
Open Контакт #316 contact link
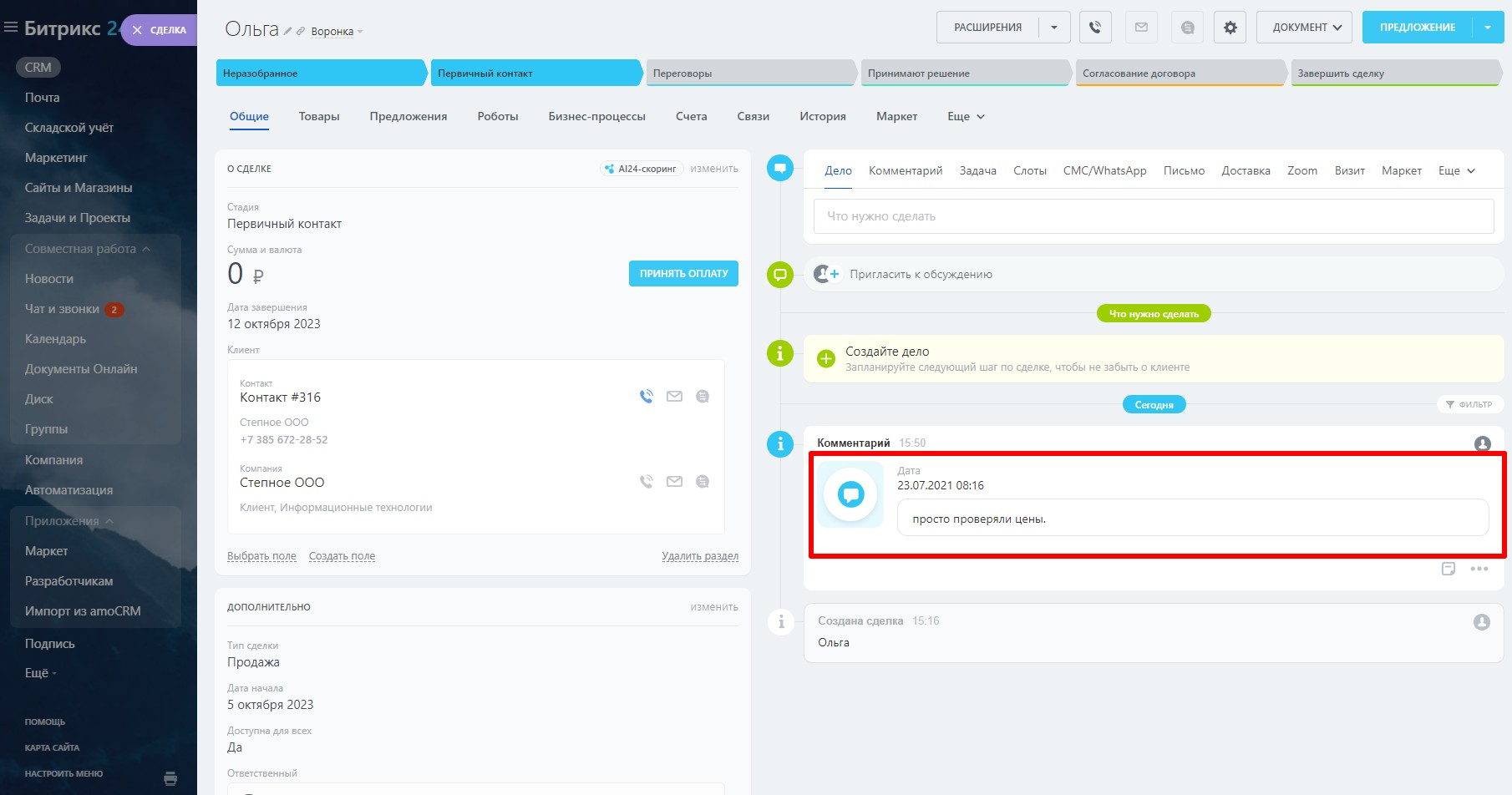coord(280,397)
